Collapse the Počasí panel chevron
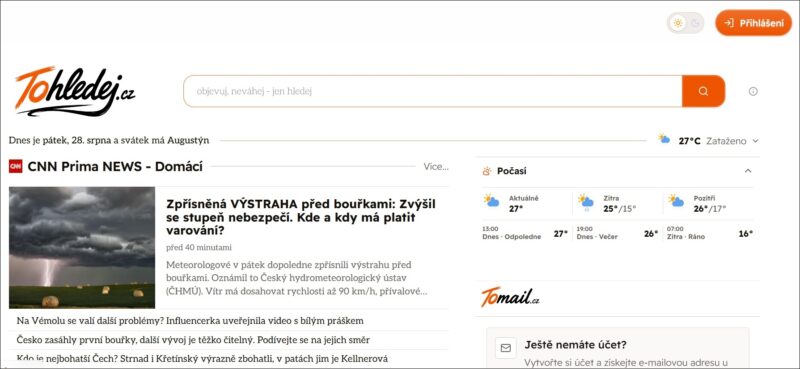 [748, 171]
